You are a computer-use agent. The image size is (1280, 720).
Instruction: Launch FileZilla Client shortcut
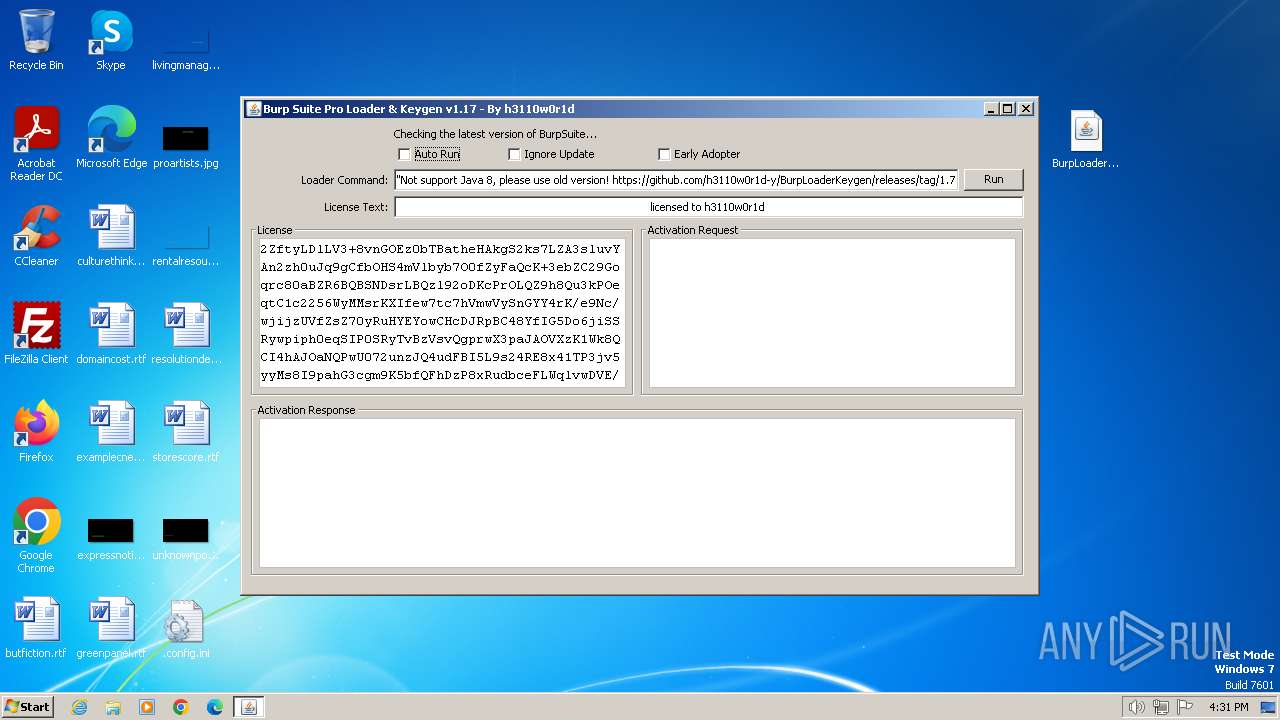pos(36,334)
